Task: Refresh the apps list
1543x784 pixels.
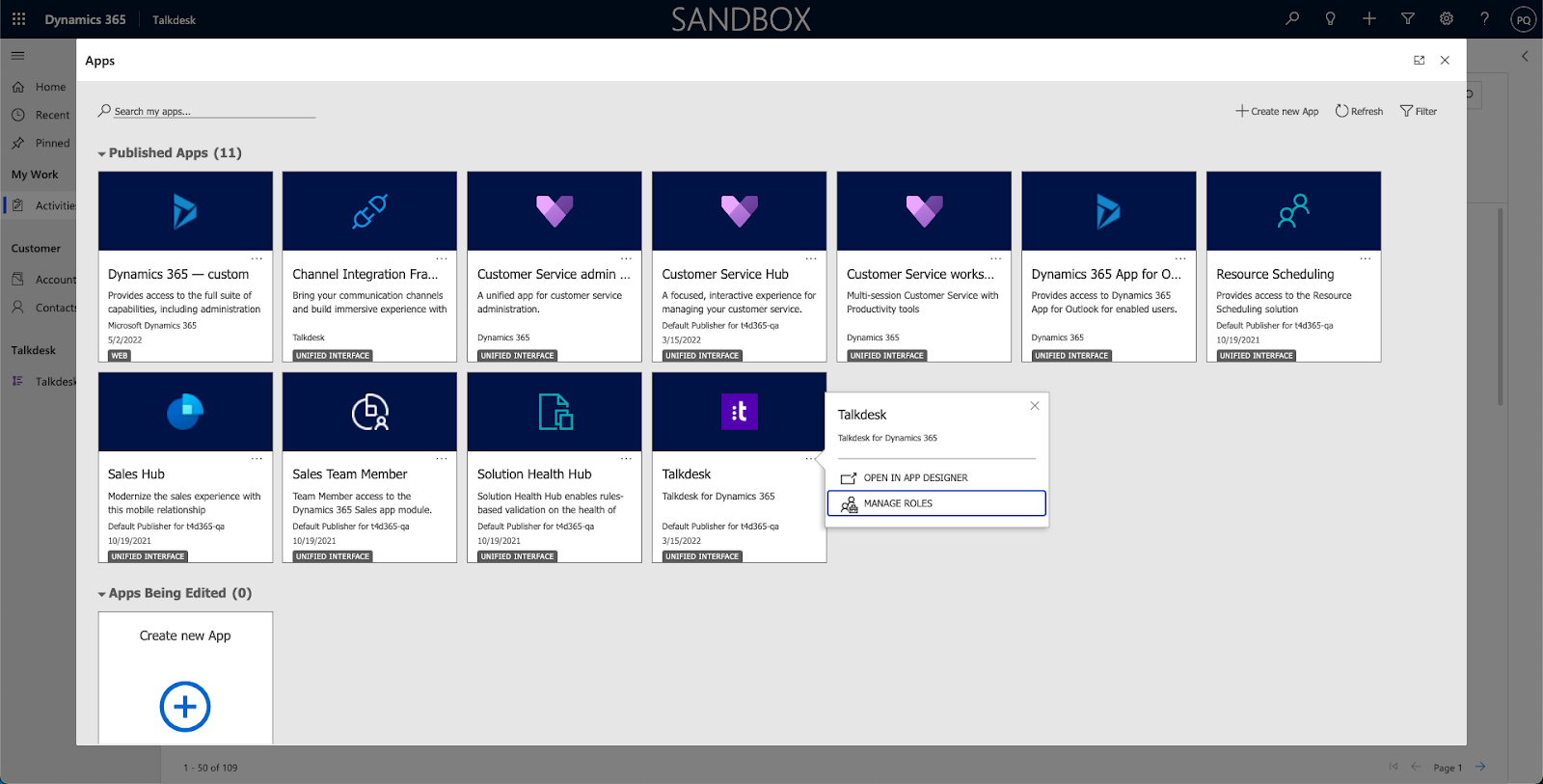Action: click(x=1359, y=111)
